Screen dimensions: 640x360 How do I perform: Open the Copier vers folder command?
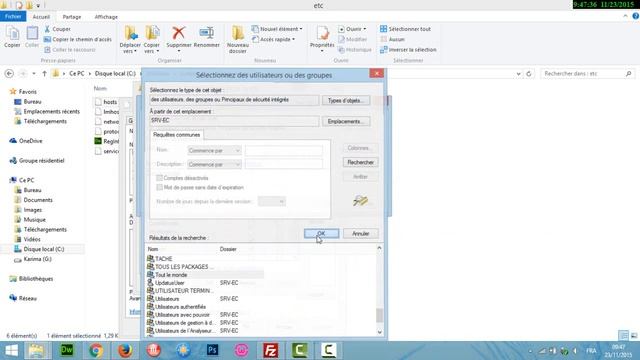point(152,40)
